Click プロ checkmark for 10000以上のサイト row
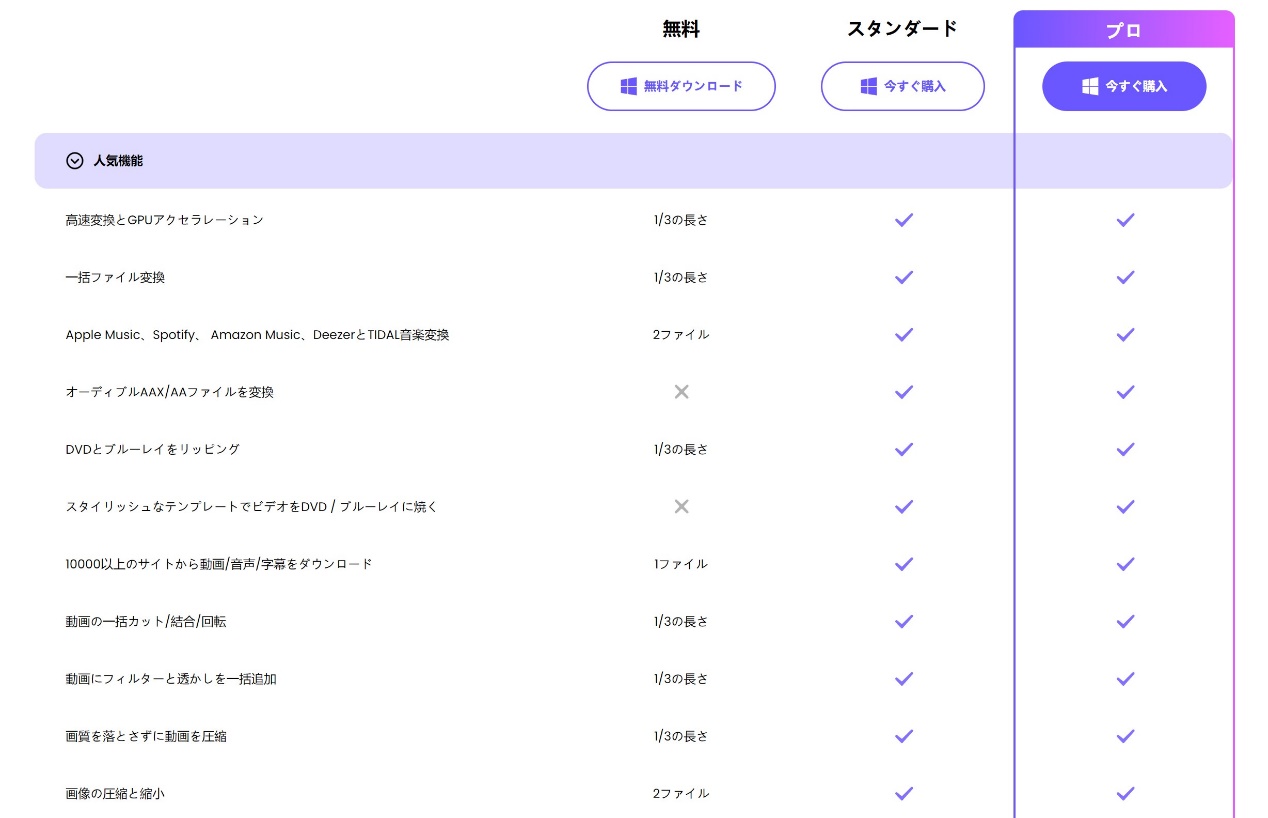The width and height of the screenshot is (1268, 818). coord(1125,564)
